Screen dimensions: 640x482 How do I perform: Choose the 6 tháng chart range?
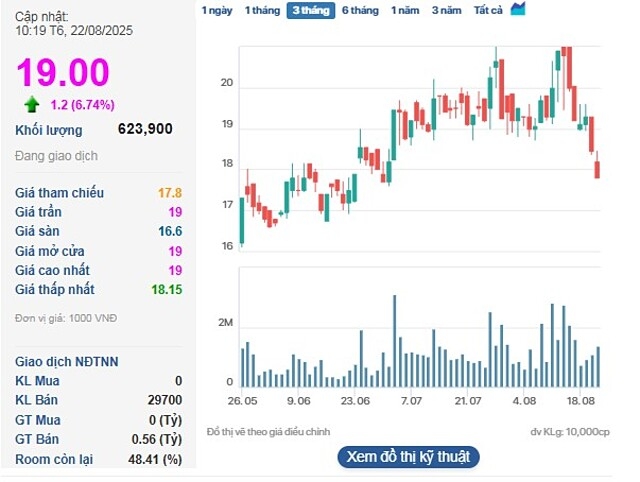[360, 10]
